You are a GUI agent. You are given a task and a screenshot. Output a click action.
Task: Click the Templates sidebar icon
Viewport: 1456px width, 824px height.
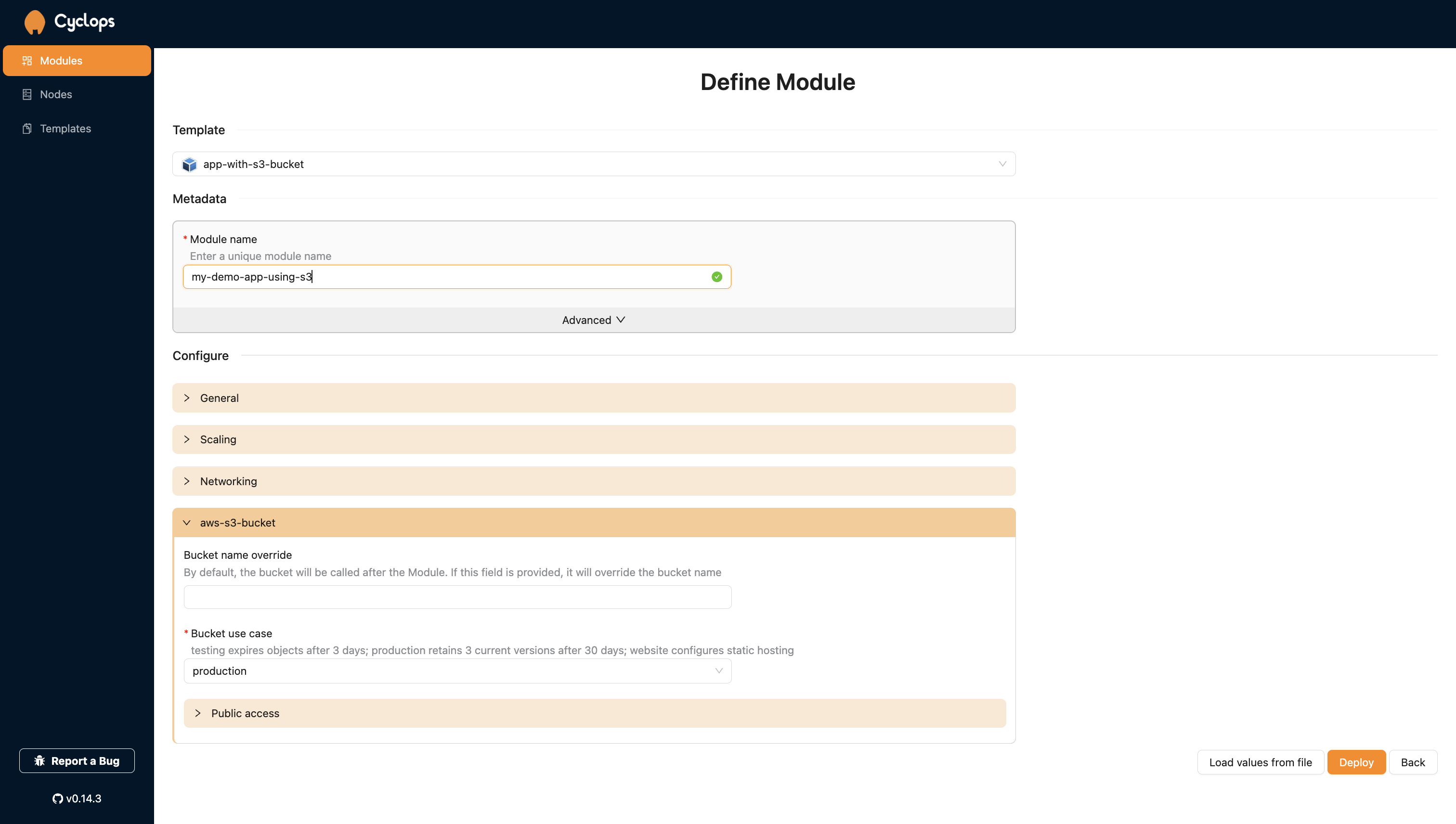click(x=26, y=128)
